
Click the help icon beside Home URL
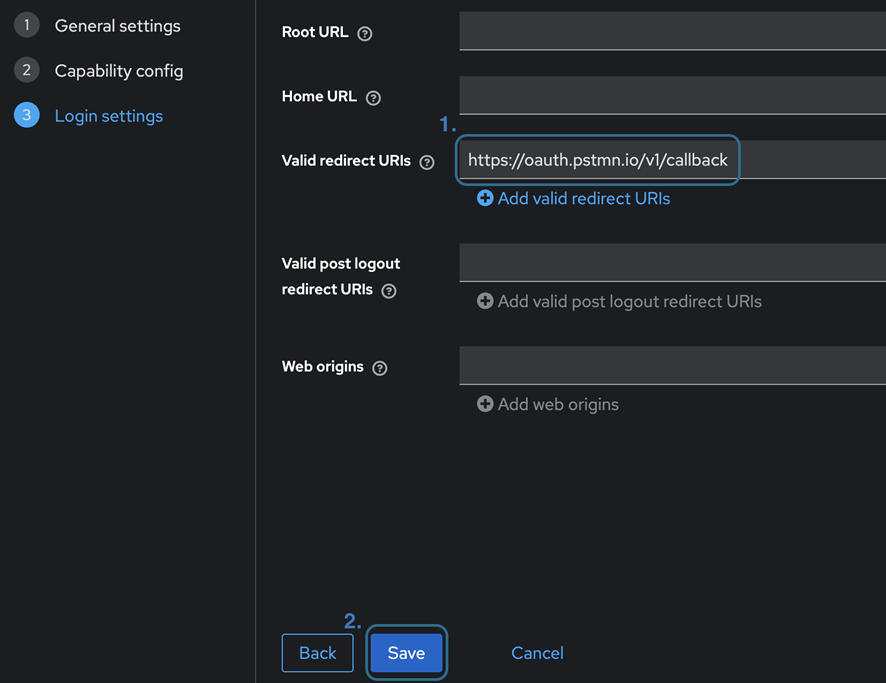[373, 98]
